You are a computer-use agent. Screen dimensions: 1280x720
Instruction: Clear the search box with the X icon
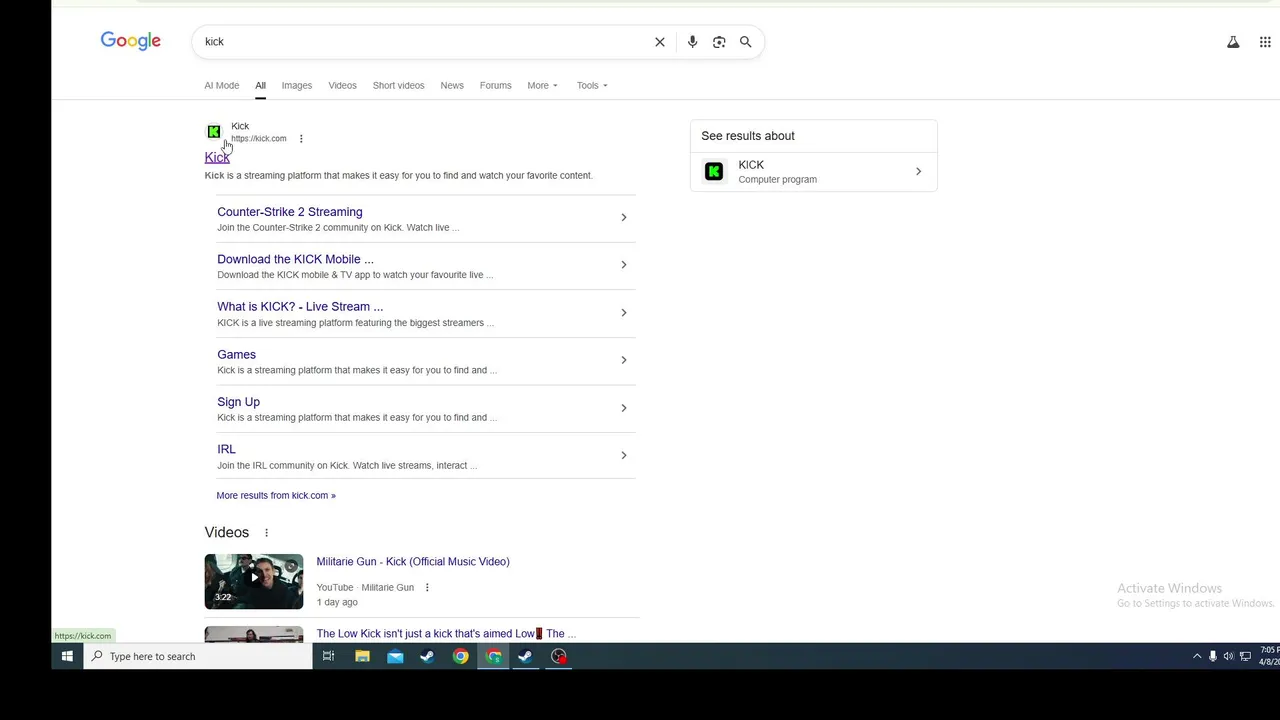tap(660, 42)
